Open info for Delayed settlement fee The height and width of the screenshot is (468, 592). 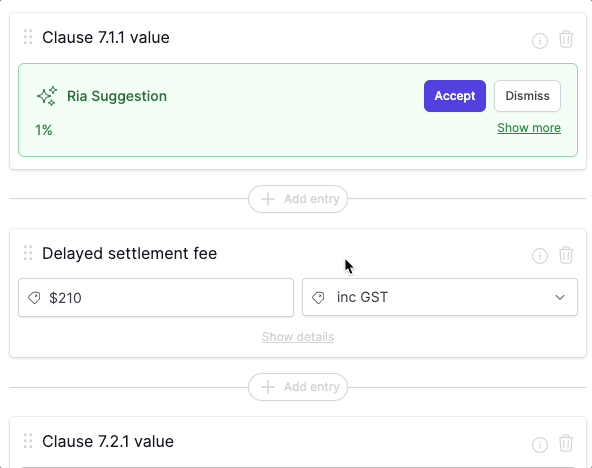540,256
